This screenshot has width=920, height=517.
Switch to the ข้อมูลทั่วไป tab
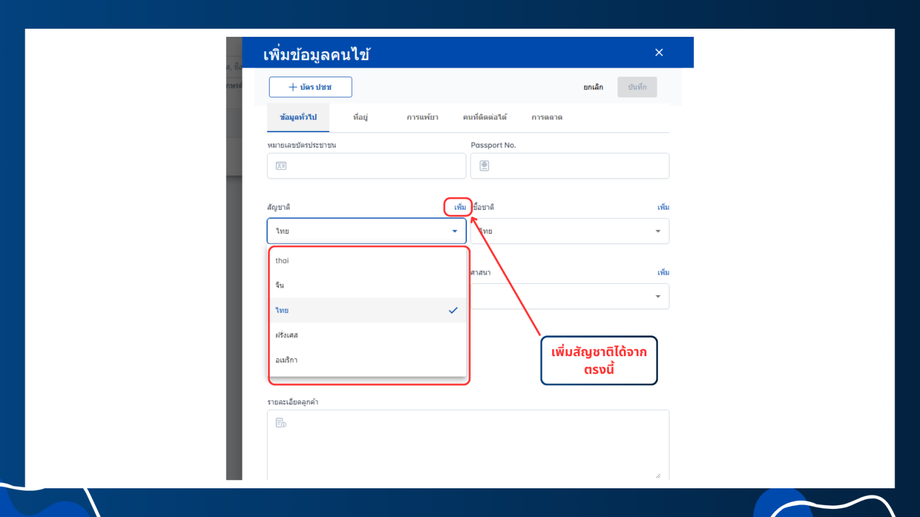pyautogui.click(x=298, y=117)
